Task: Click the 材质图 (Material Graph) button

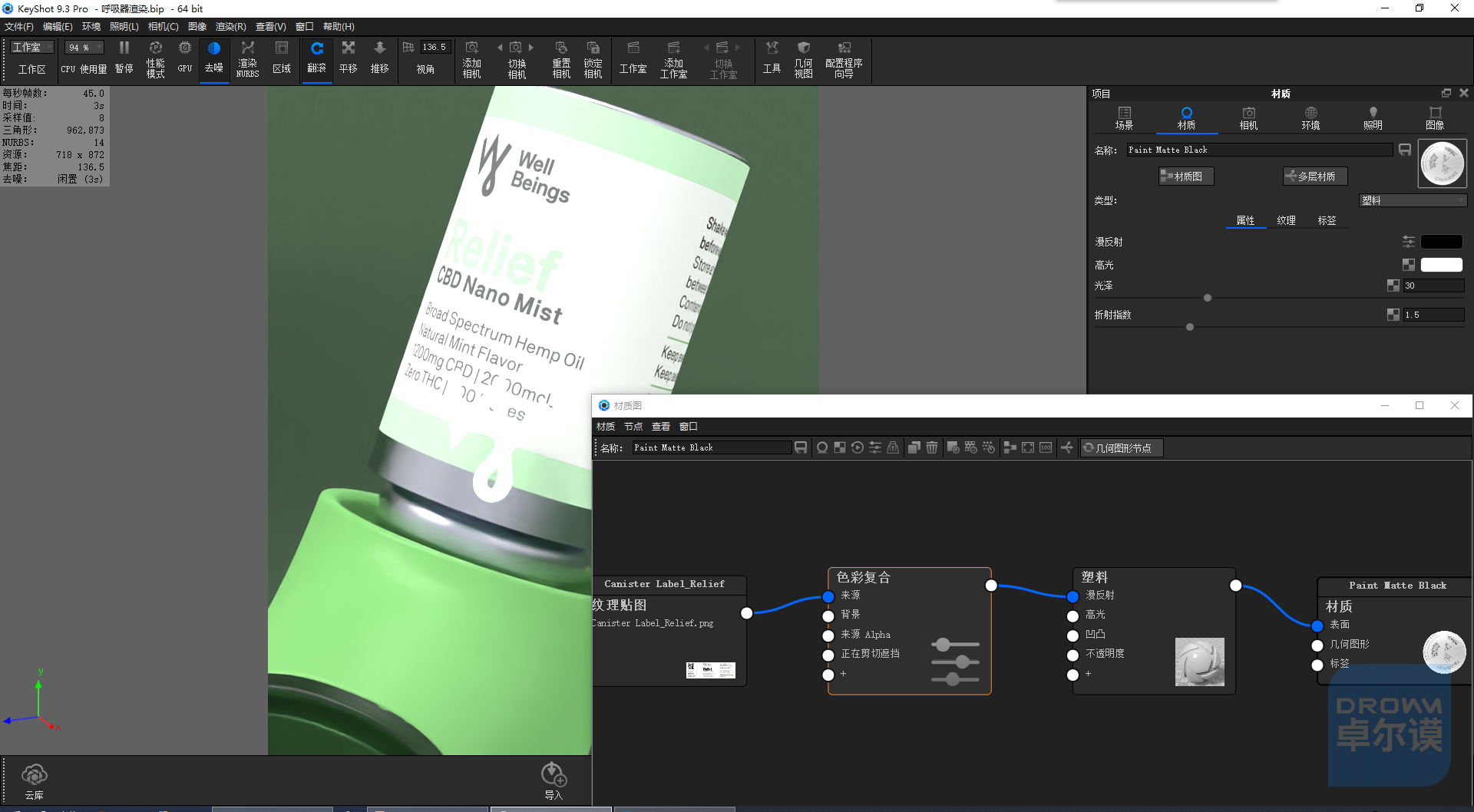Action: coord(1186,177)
